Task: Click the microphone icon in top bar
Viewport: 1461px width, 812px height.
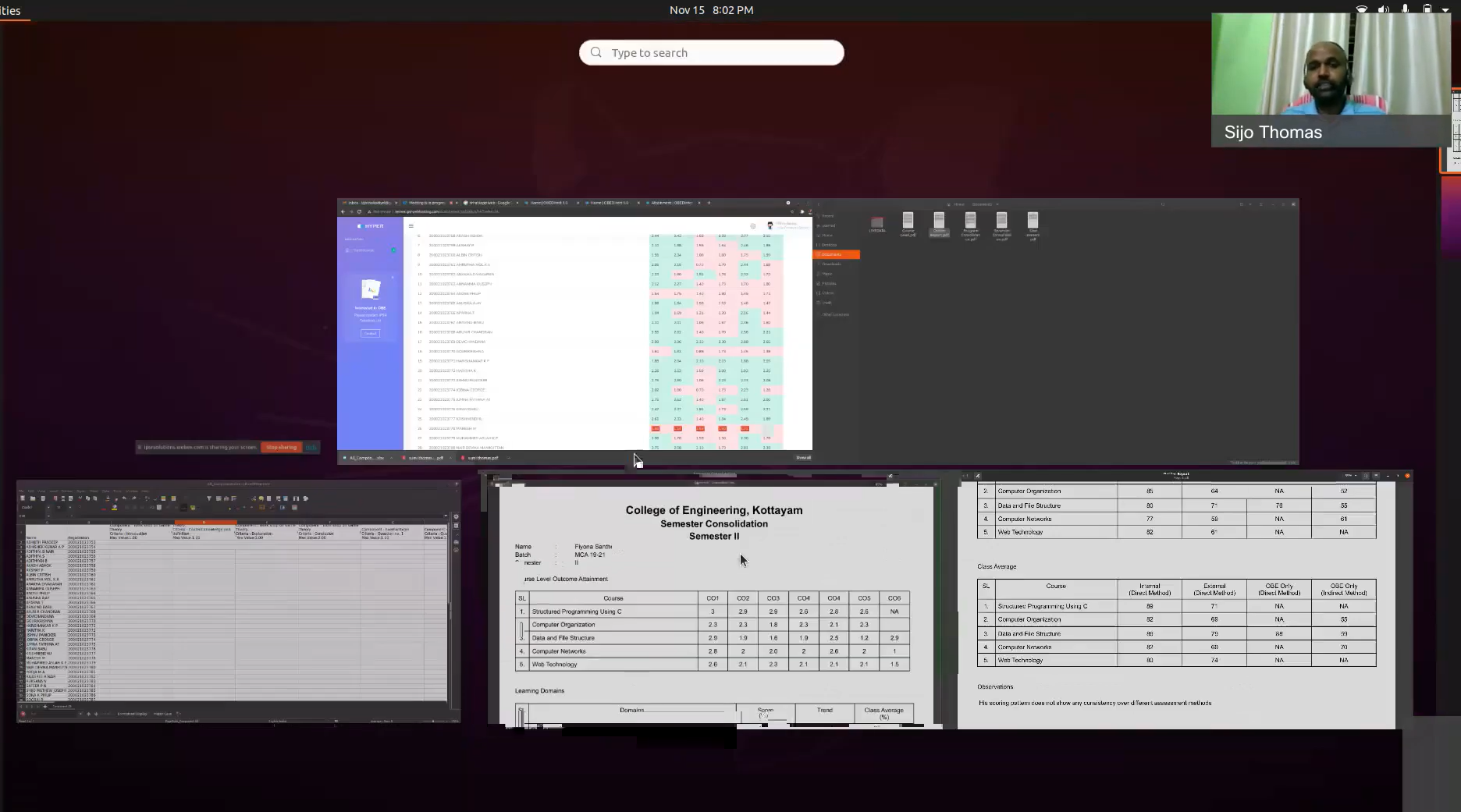Action: (1405, 9)
